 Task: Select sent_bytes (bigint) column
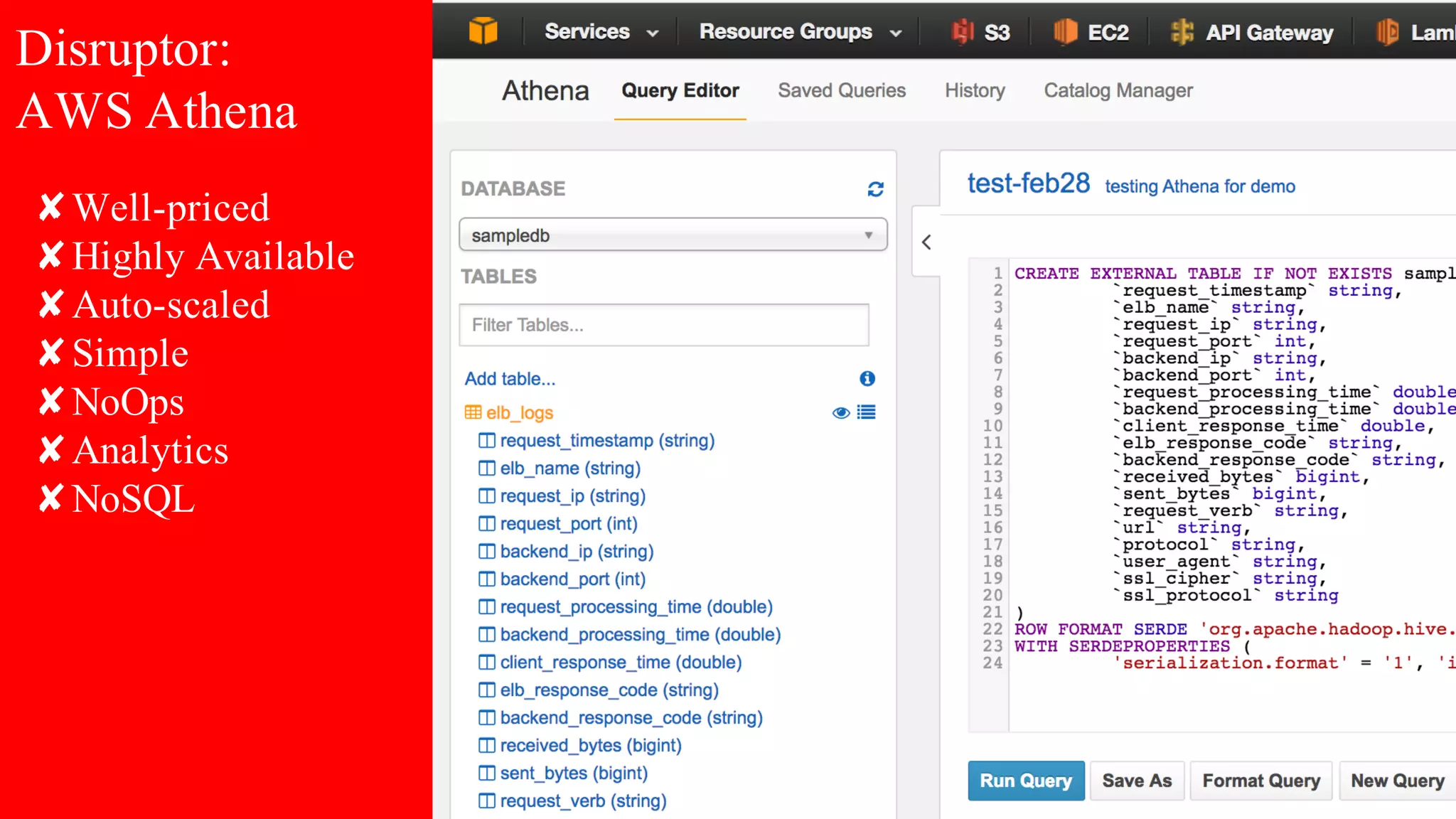(x=574, y=773)
